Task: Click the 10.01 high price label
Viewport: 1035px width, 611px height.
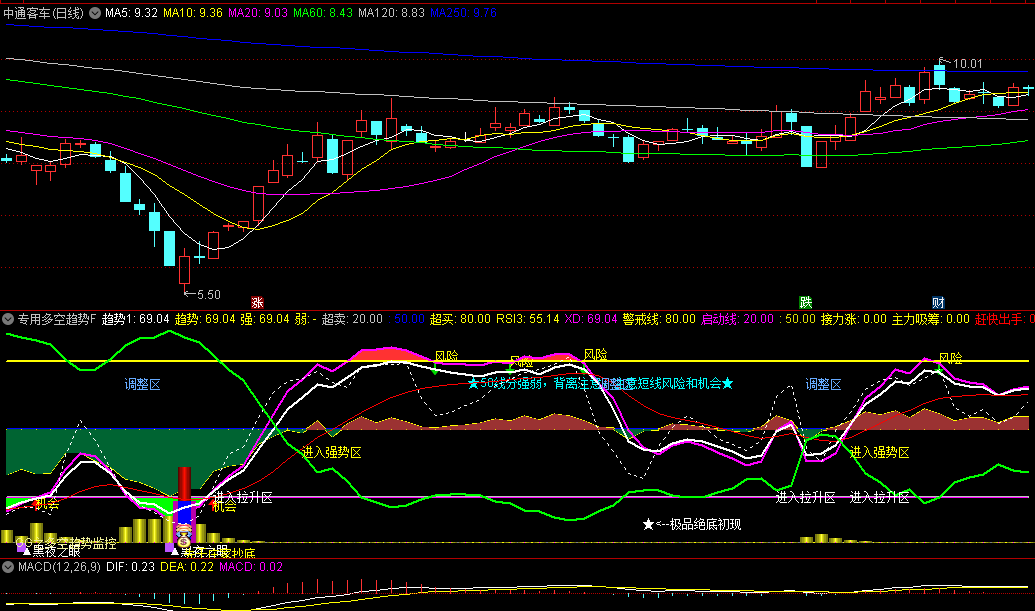Action: tap(968, 64)
